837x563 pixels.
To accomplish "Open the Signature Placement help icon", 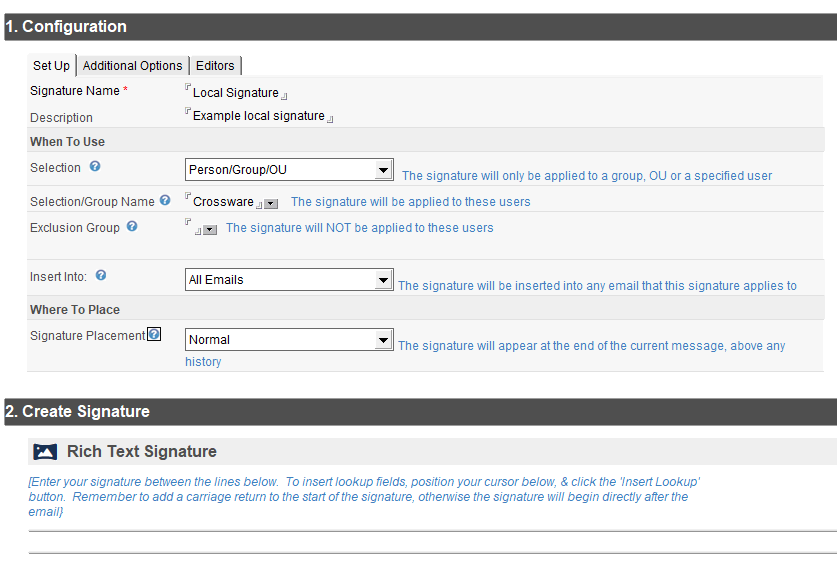I will click(x=154, y=335).
